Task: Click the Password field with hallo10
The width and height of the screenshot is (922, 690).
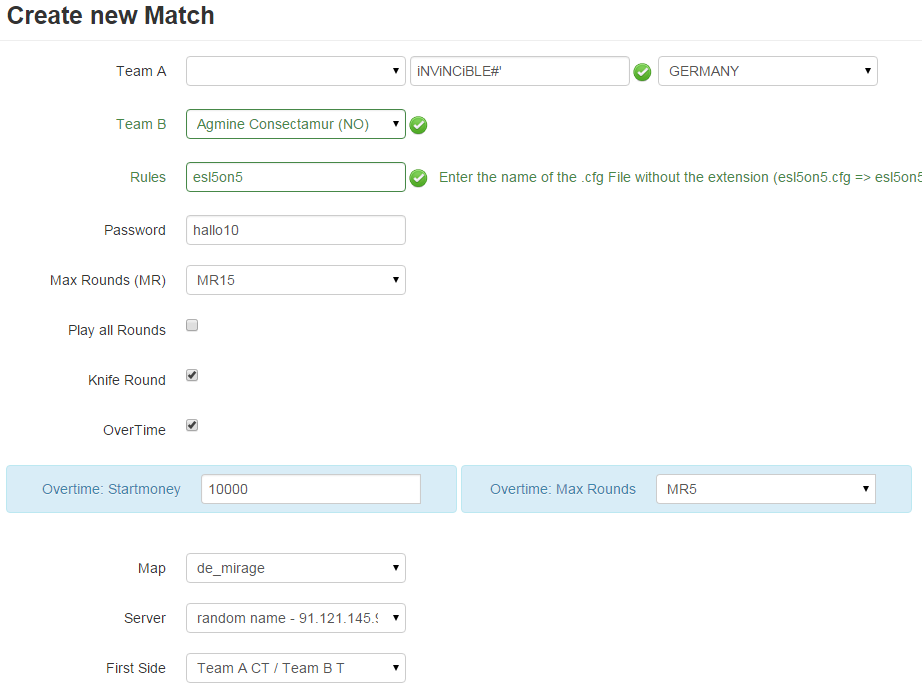Action: (295, 230)
